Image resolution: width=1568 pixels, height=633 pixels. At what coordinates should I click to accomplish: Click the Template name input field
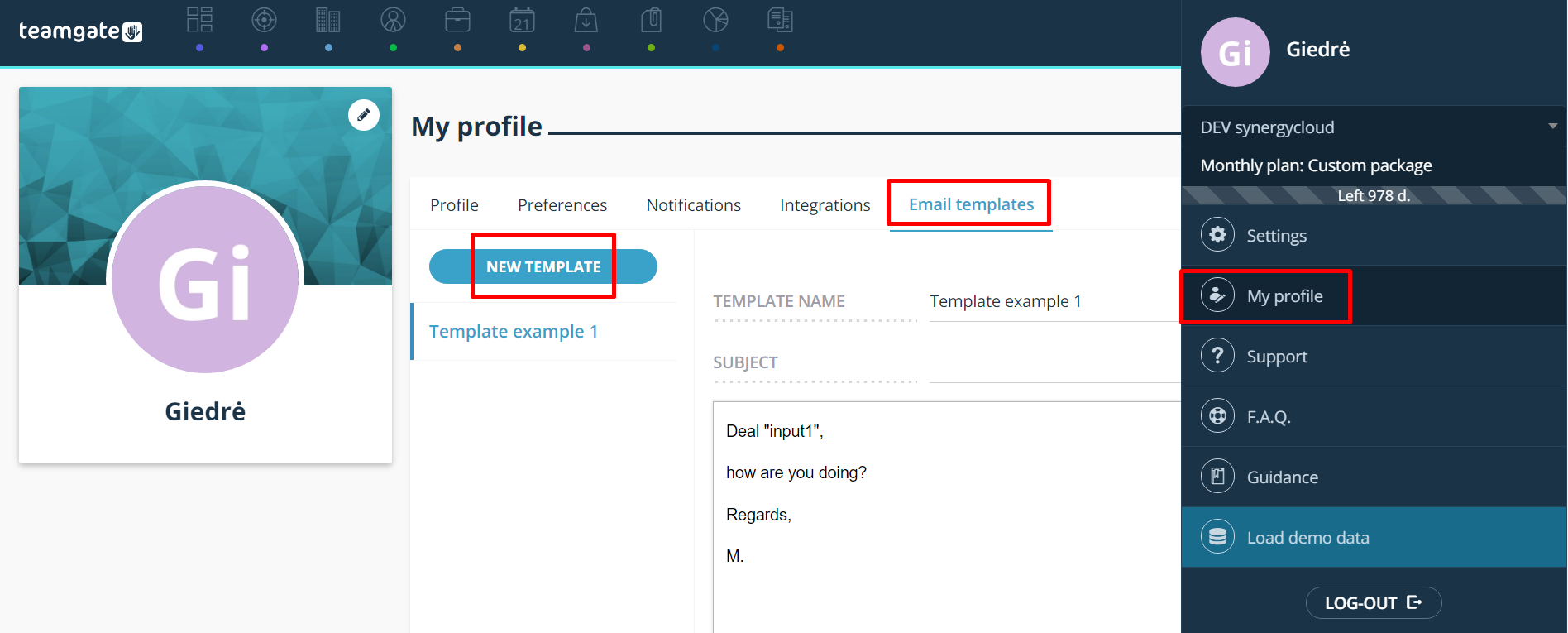coord(1055,301)
